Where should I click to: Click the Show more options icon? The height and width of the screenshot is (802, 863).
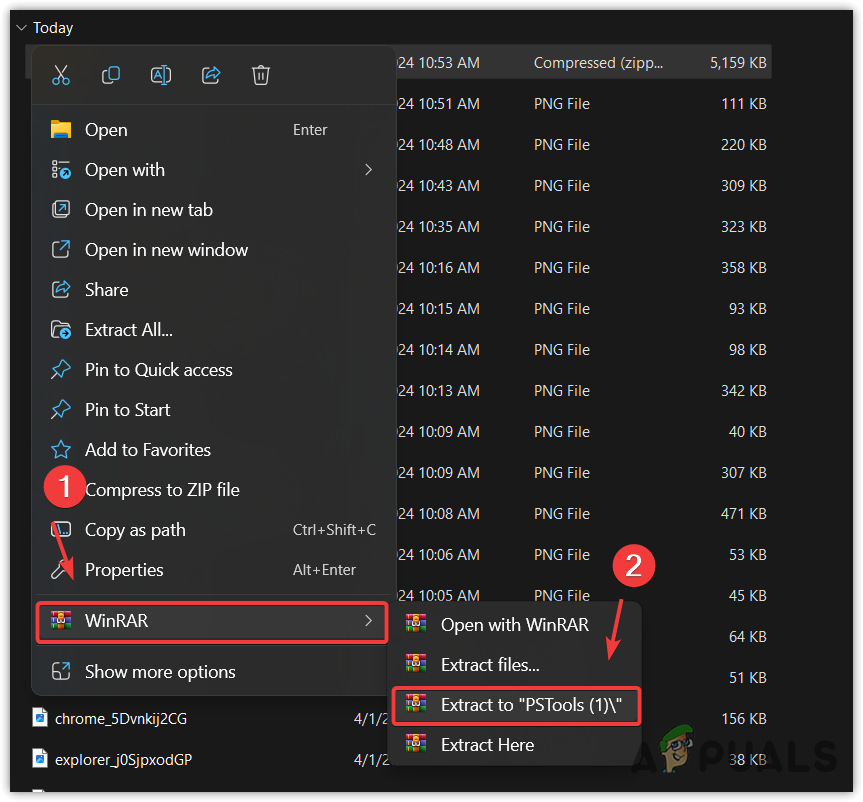pyautogui.click(x=61, y=672)
